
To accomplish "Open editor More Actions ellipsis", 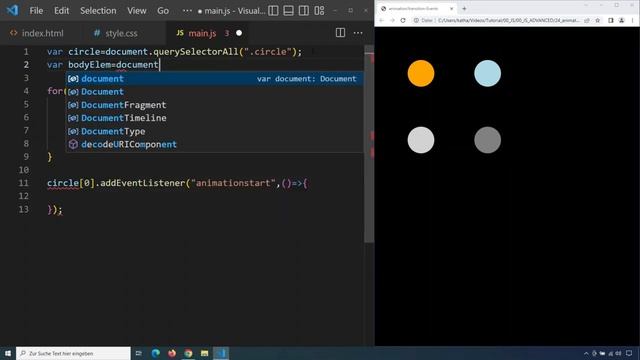I will pos(358,33).
